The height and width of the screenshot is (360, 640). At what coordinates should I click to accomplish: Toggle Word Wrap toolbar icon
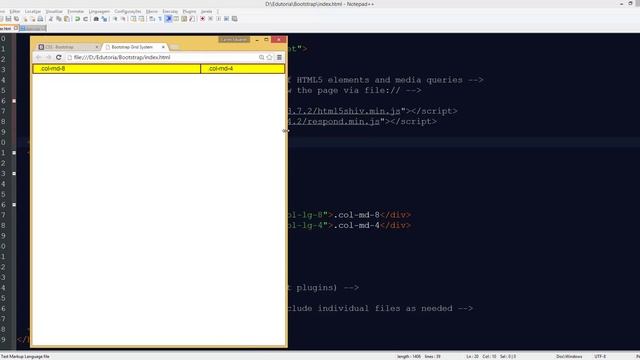pyautogui.click(x=152, y=19)
